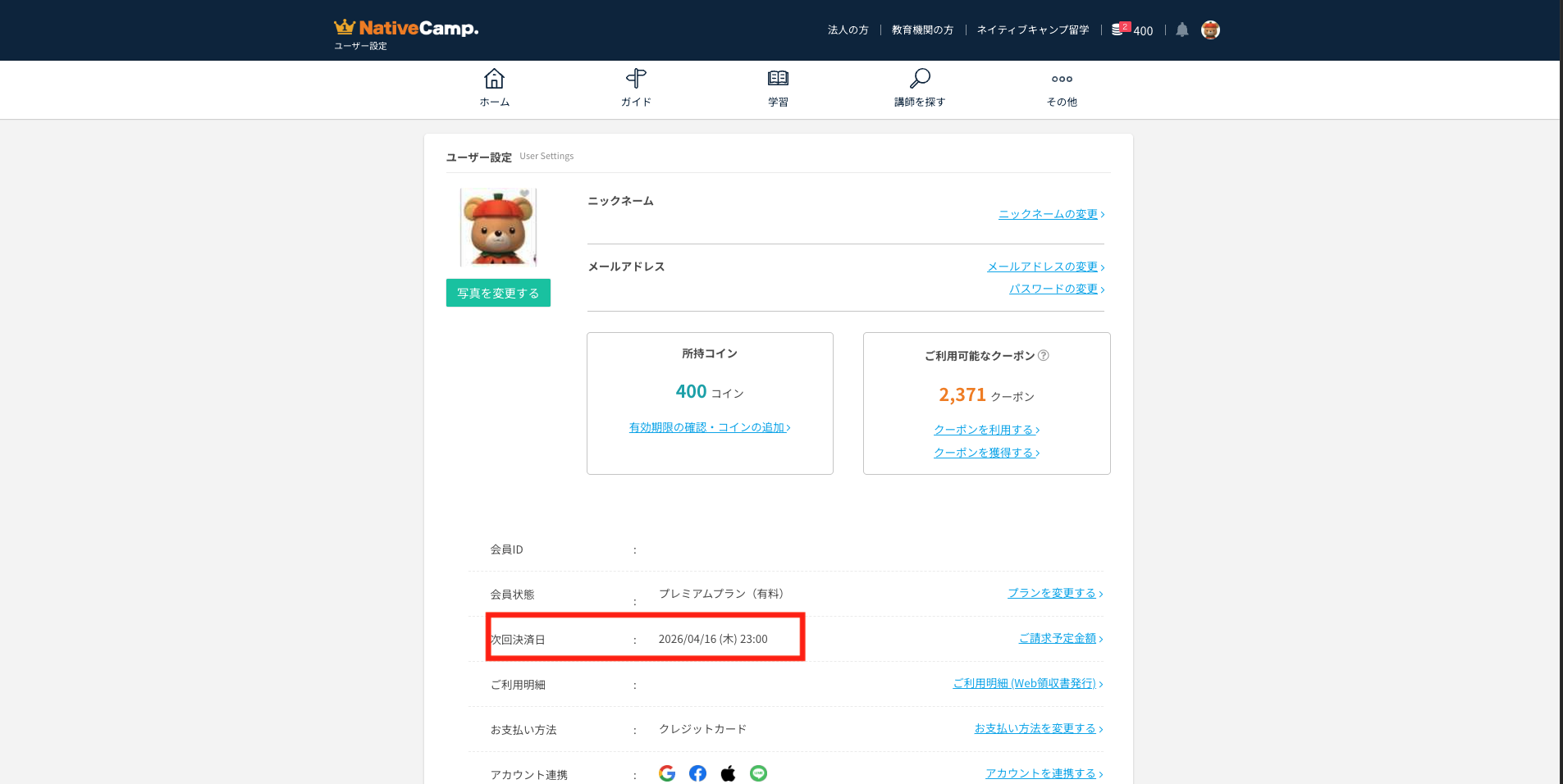Click the bear profile photo thumbnail
The height and width of the screenshot is (784, 1563).
point(498,227)
